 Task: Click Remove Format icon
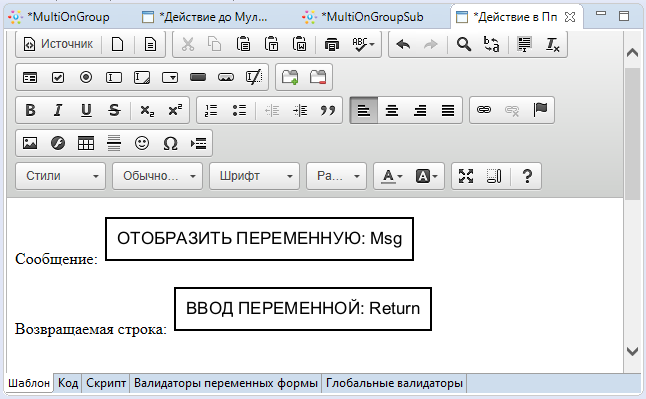click(x=552, y=44)
